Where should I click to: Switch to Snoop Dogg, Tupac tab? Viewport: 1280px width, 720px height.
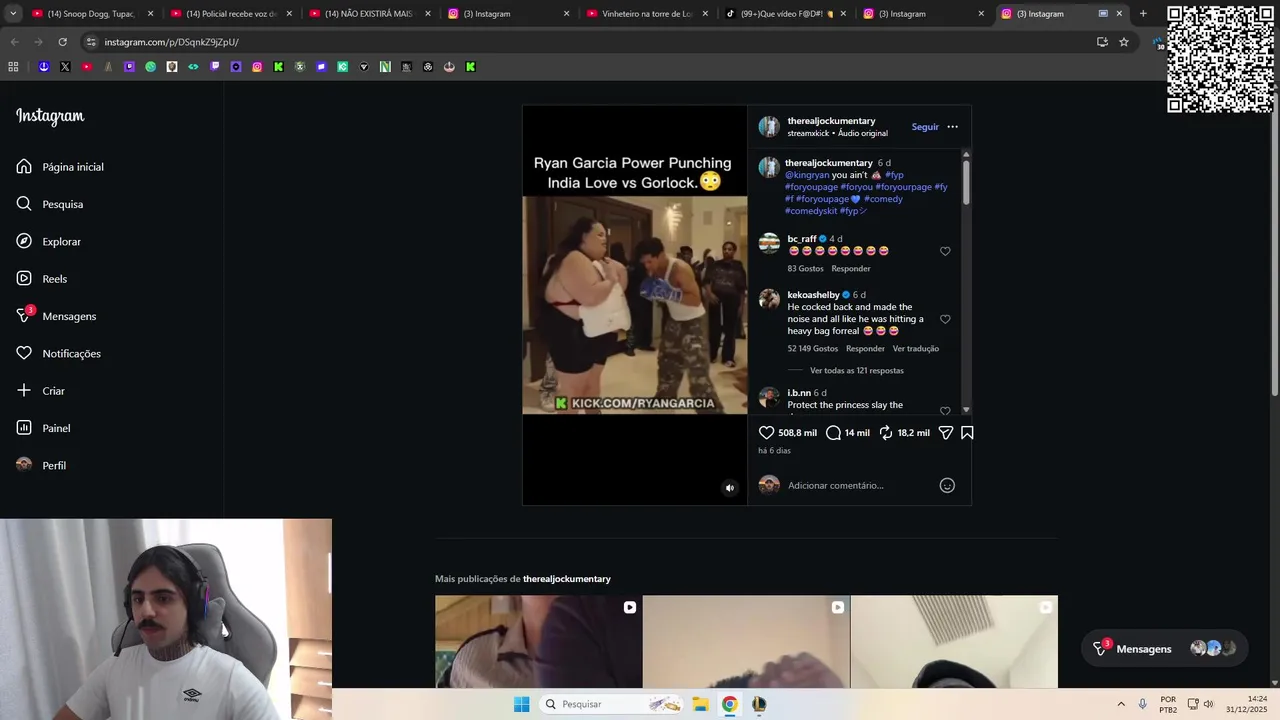coord(91,14)
